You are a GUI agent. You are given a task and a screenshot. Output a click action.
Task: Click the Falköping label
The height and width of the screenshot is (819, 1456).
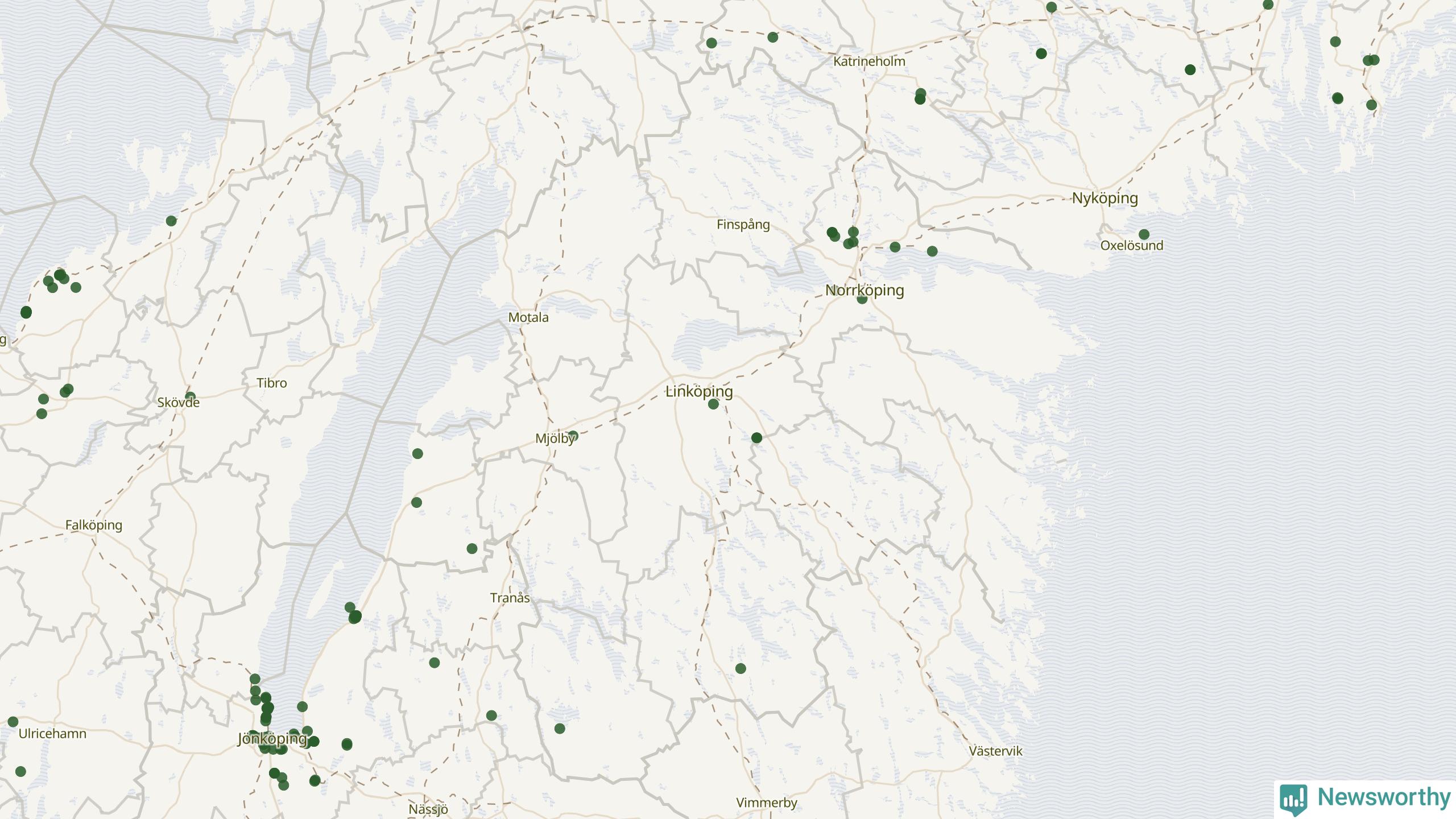[x=93, y=526]
